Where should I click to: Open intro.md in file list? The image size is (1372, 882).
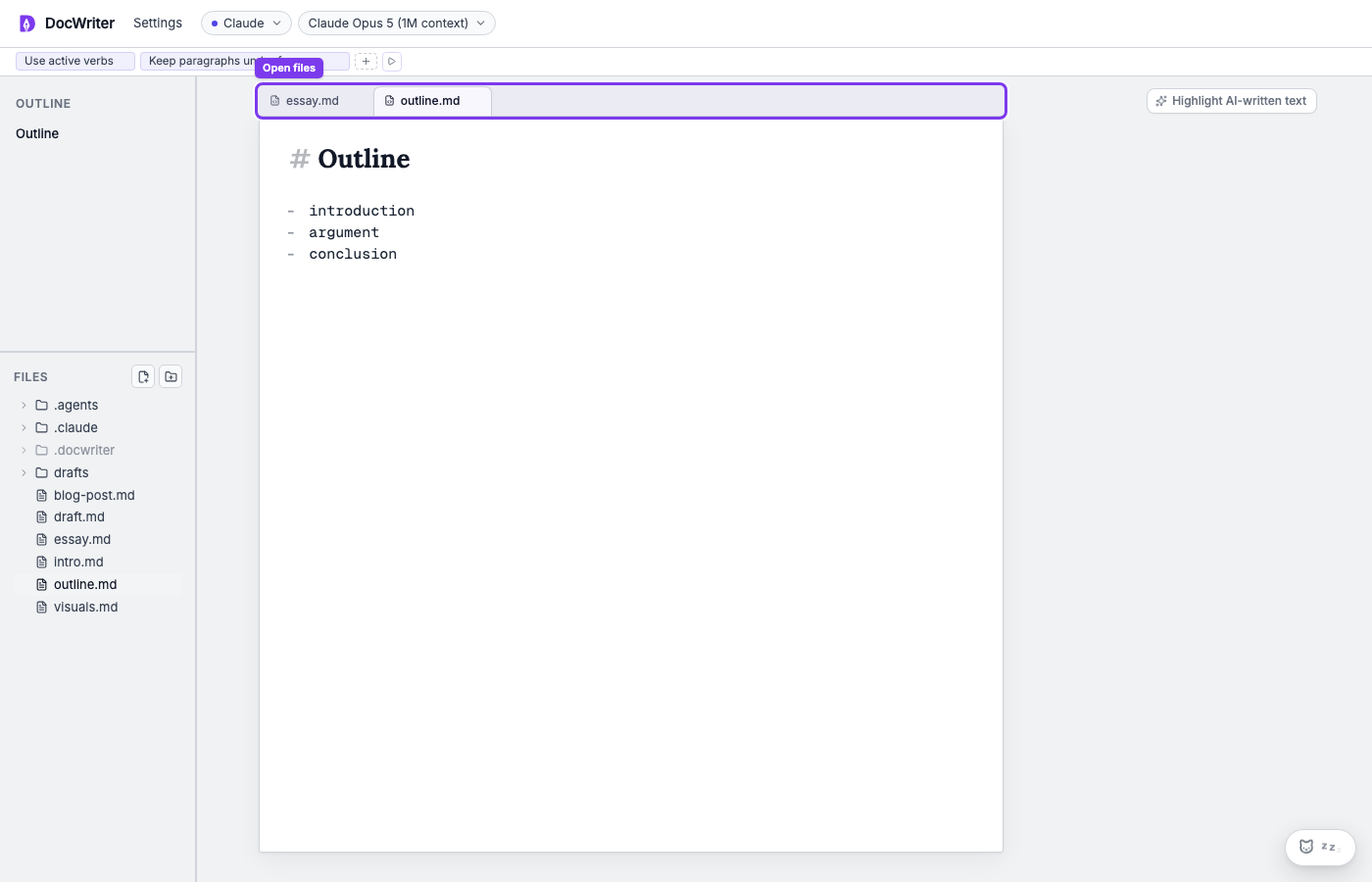click(x=98, y=562)
